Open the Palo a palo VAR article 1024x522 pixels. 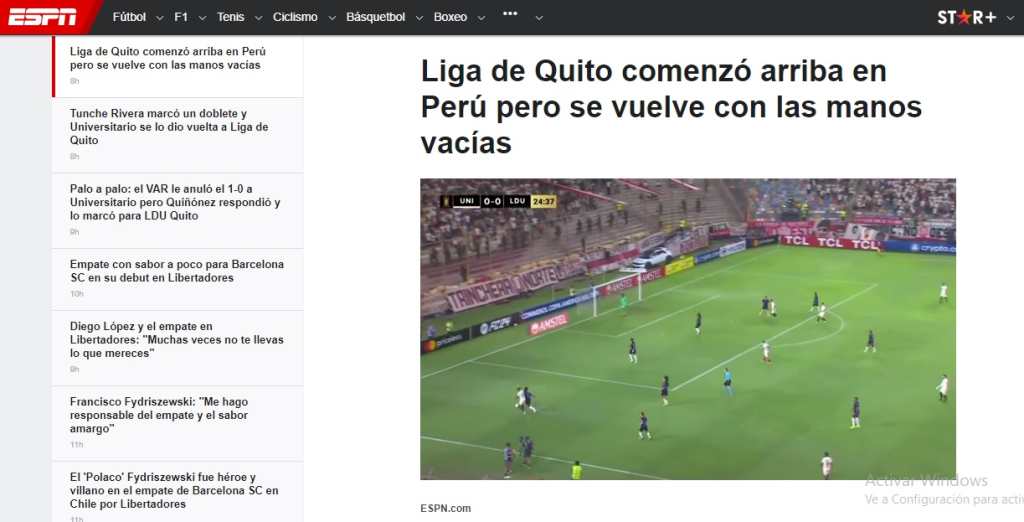tap(175, 202)
